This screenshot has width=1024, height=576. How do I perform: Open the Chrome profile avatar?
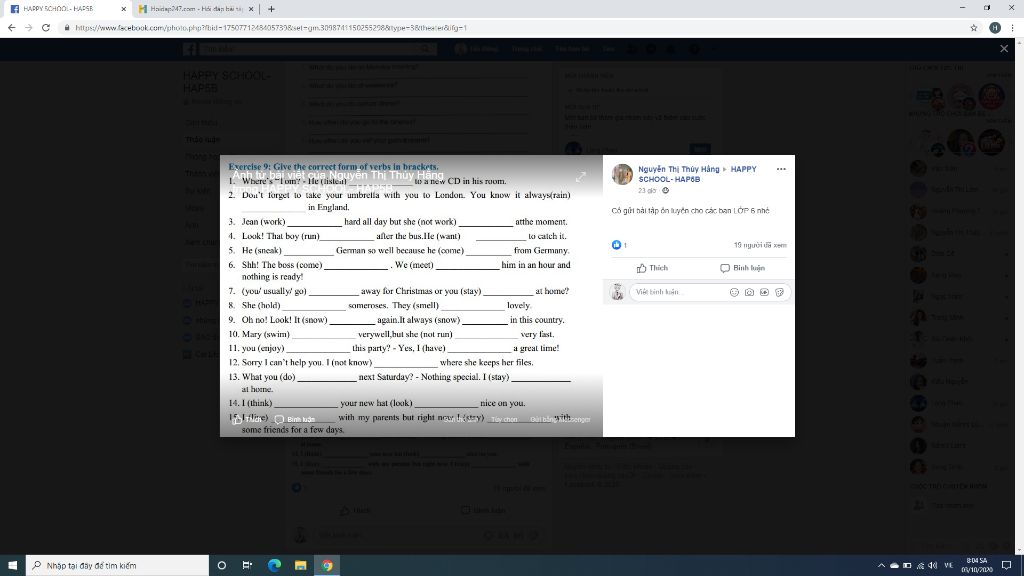point(995,27)
